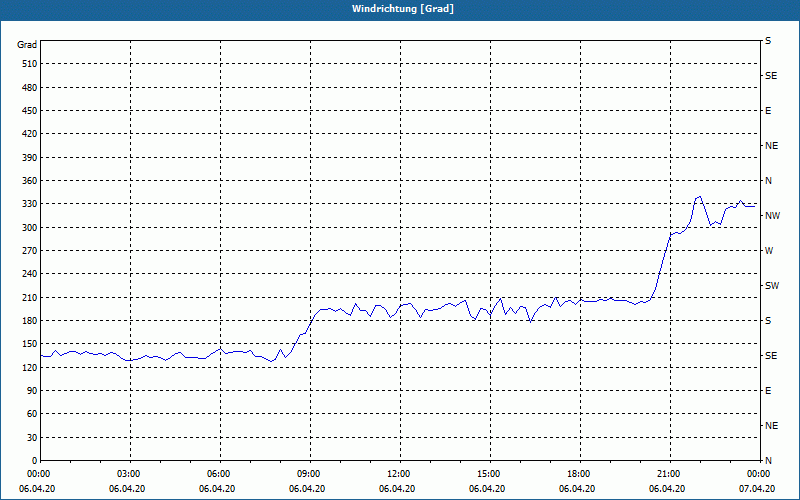Image resolution: width=800 pixels, height=500 pixels.
Task: Pick the 180 y-axis value
Action: point(30,320)
